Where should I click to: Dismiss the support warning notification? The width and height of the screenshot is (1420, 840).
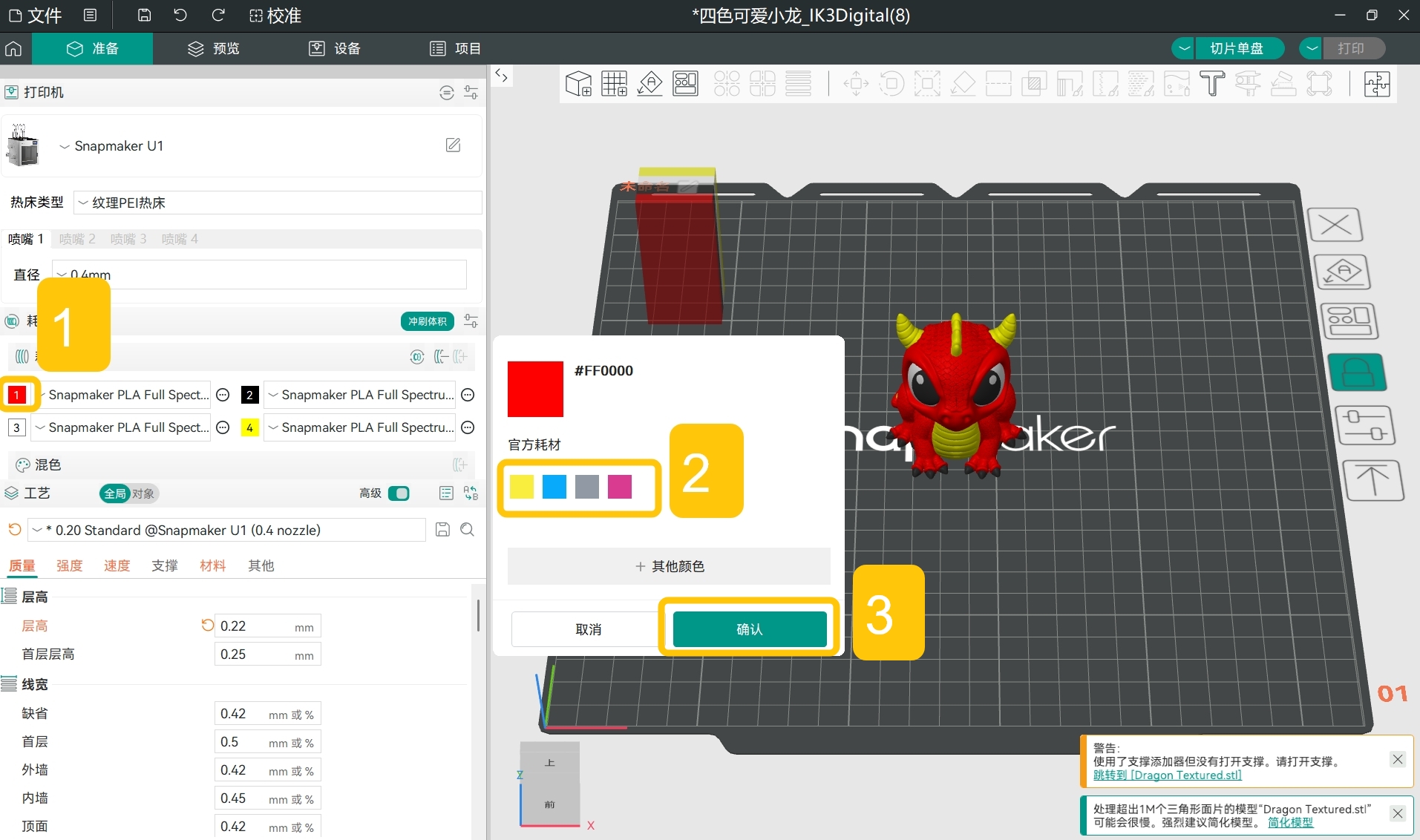1398,759
